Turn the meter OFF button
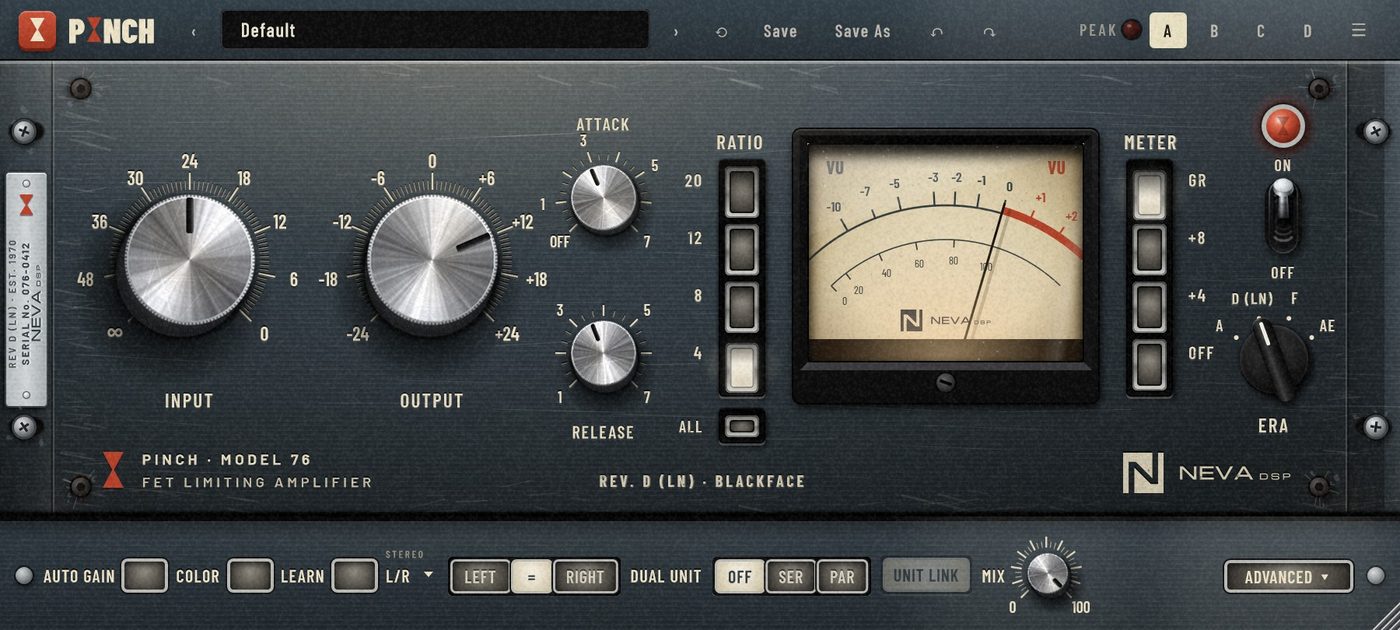This screenshot has height=630, width=1400. click(1150, 364)
